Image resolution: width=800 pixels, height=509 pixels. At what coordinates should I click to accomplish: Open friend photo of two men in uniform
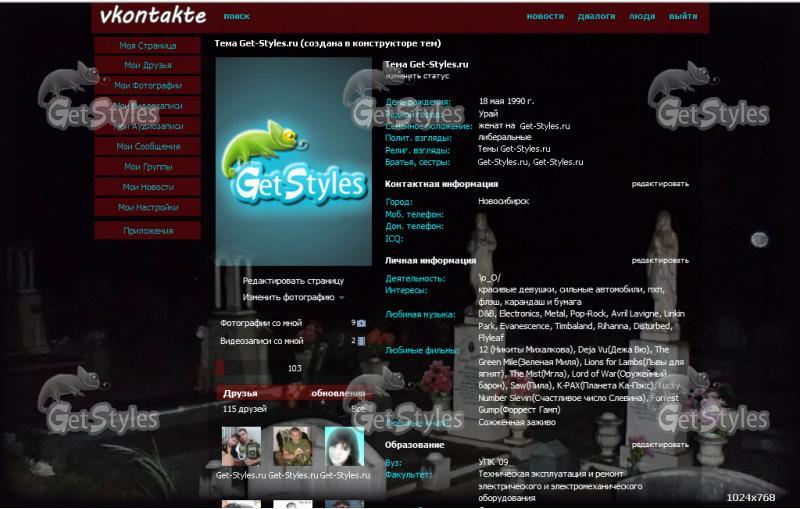coord(241,447)
